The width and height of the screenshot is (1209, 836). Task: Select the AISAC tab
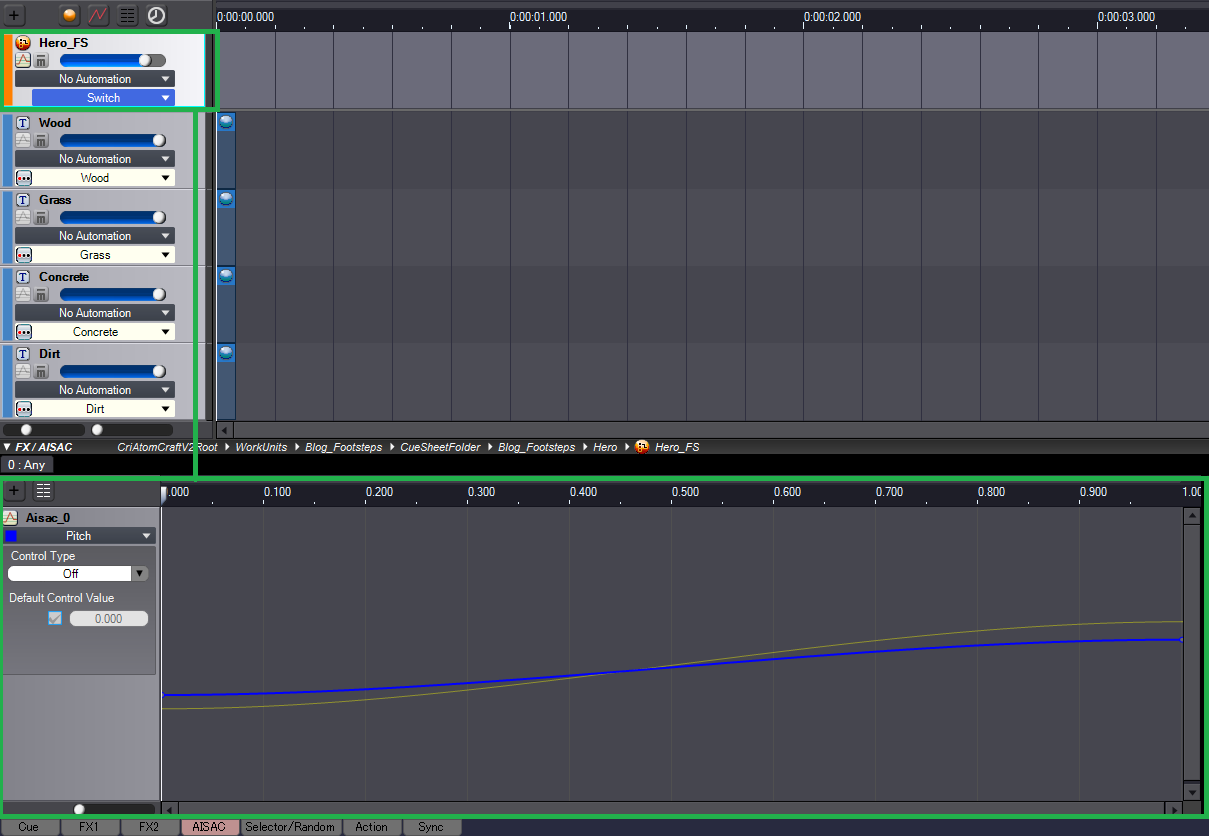(210, 827)
